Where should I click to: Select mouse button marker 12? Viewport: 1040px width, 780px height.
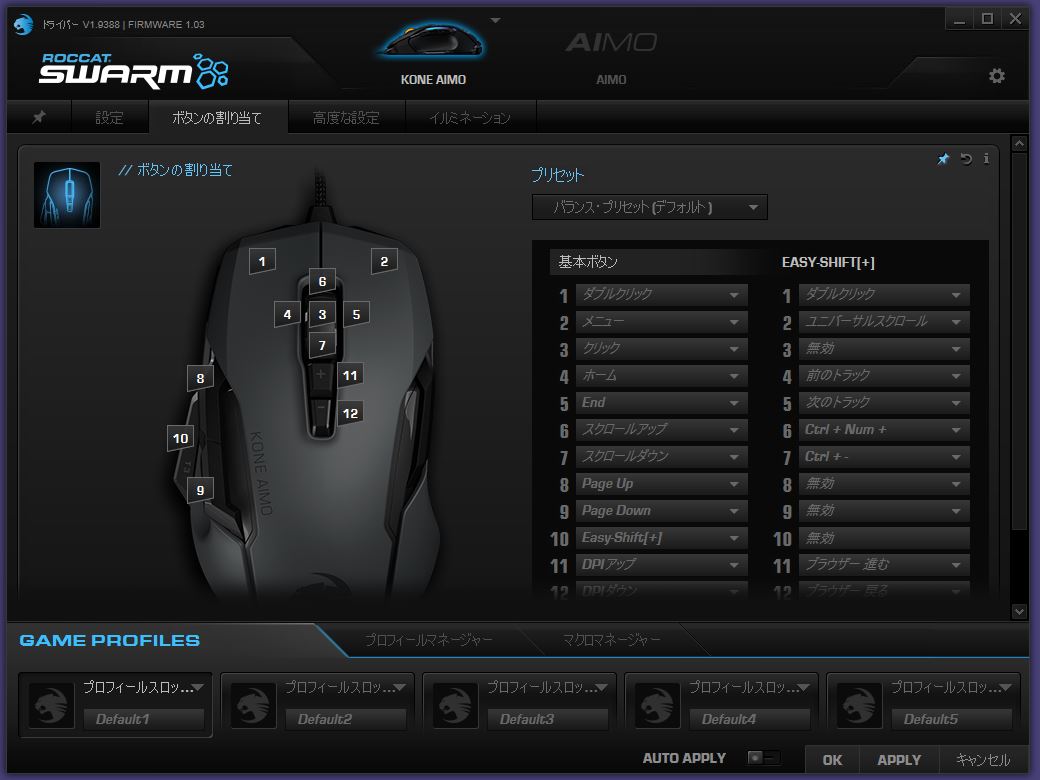(350, 413)
